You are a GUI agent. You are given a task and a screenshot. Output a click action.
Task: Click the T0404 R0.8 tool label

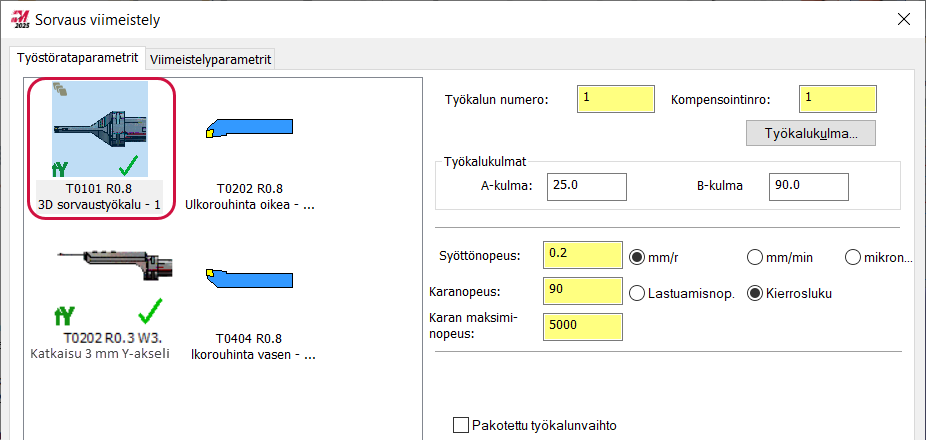[x=249, y=339]
